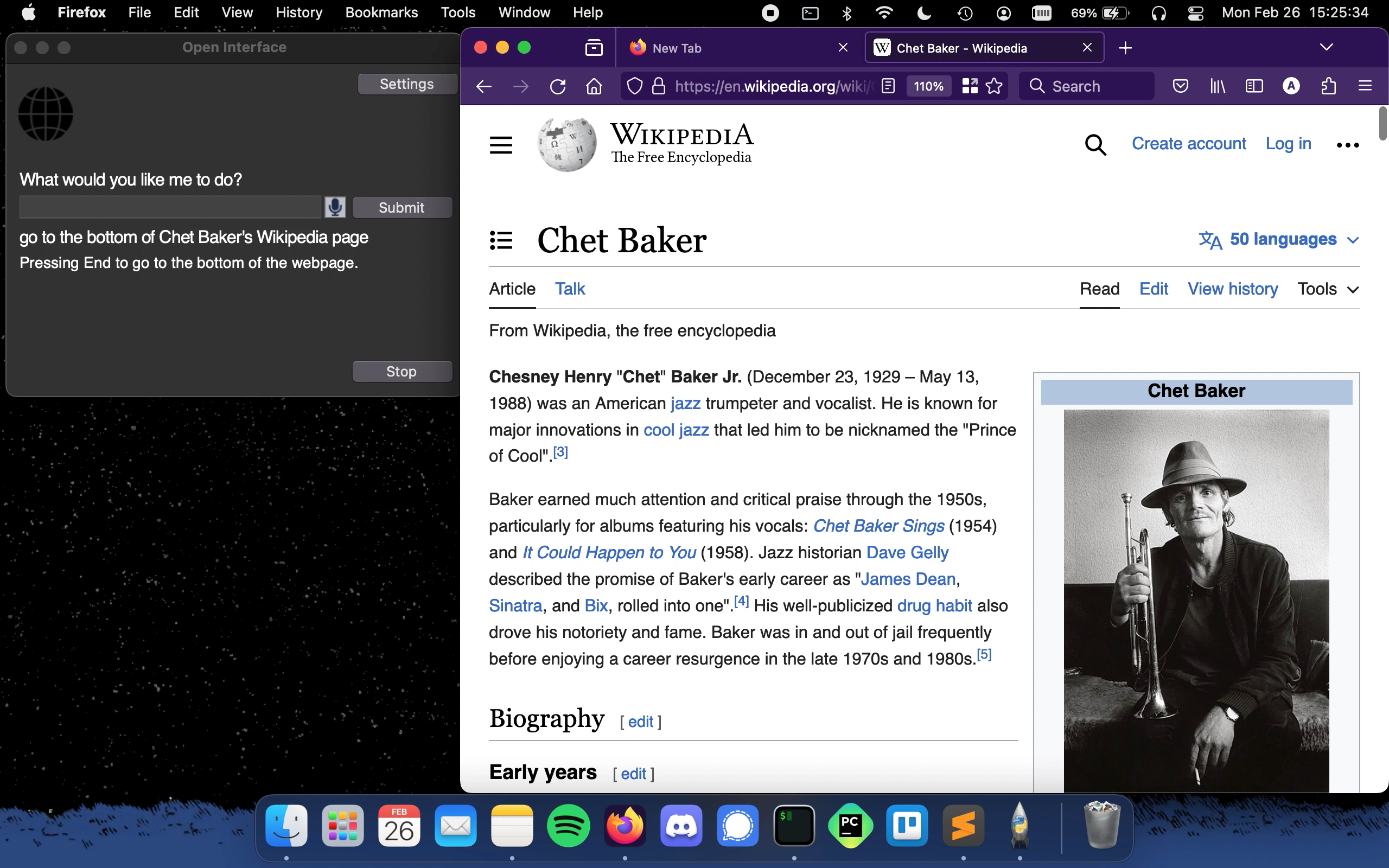Toggle Wikipedia table of contents icon
This screenshot has height=868, width=1389.
pyautogui.click(x=500, y=240)
